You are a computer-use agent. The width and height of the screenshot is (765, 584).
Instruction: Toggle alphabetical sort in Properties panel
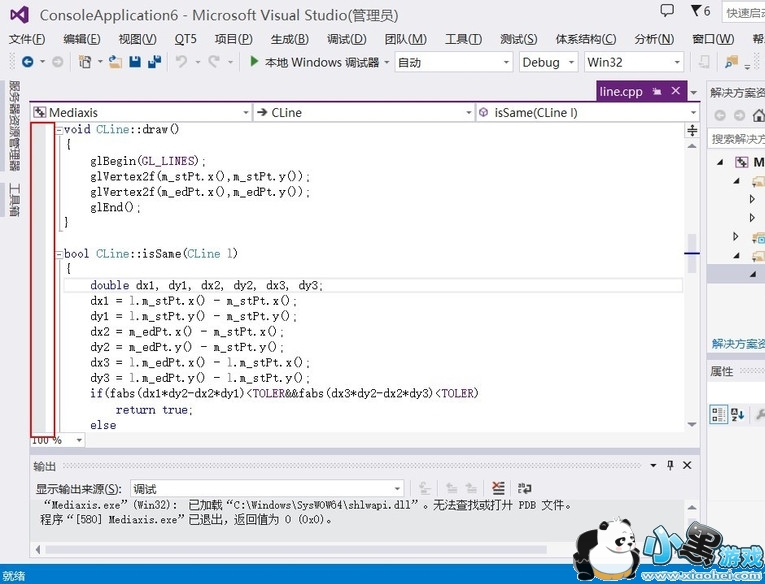738,414
